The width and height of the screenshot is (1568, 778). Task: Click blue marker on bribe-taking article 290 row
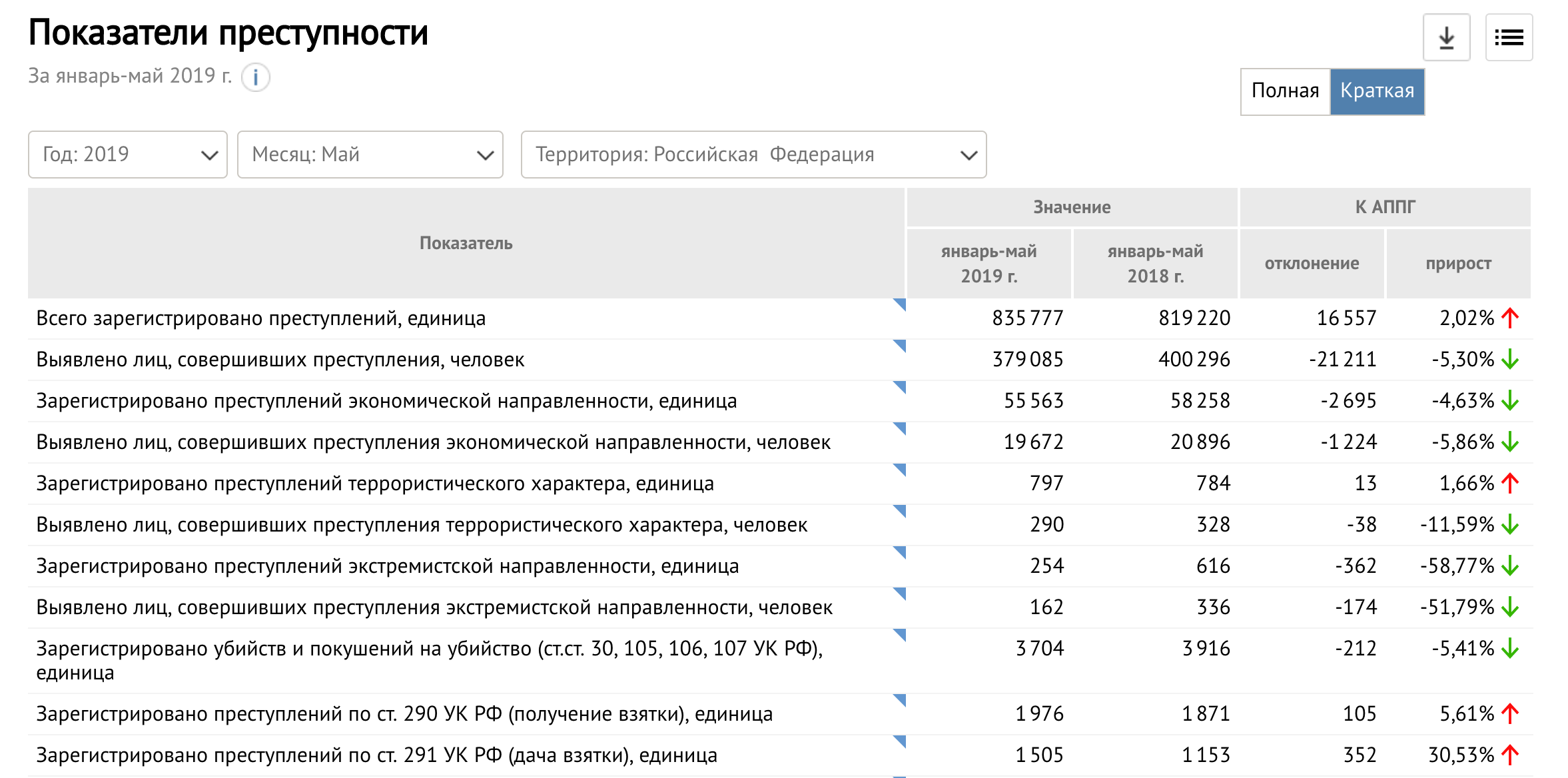coord(900,699)
